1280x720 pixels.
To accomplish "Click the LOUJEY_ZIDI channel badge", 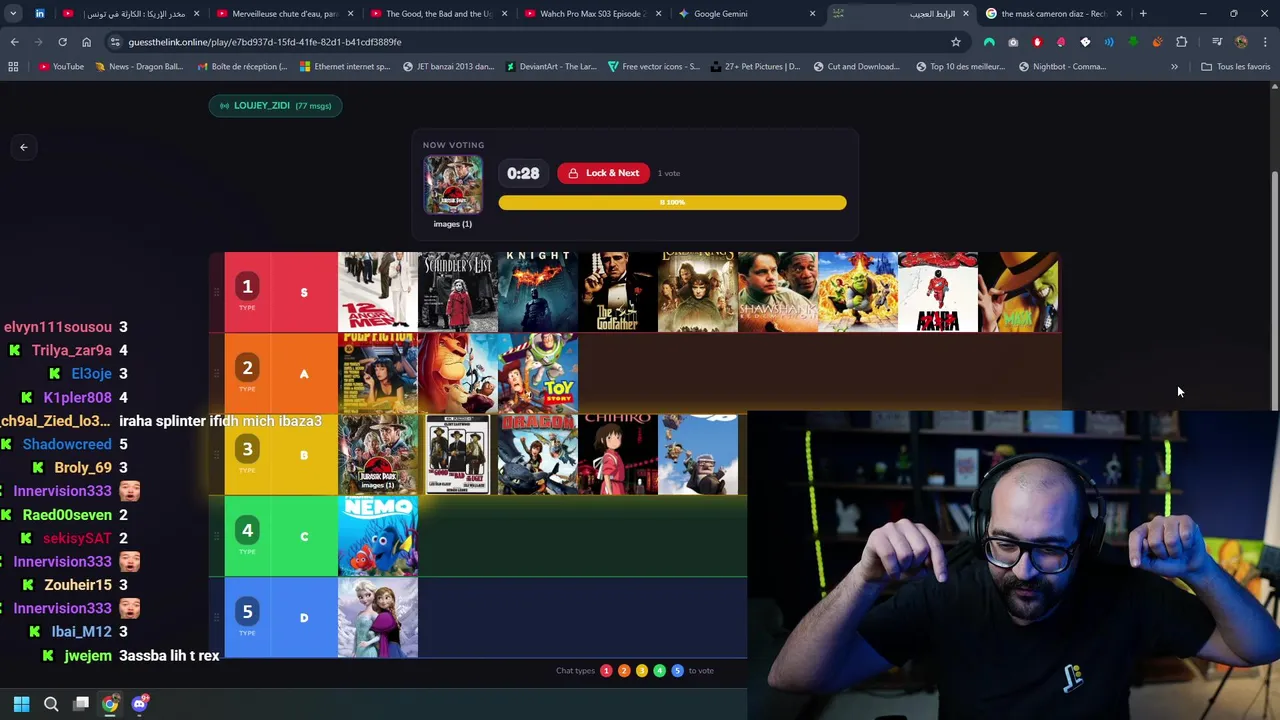I will [x=275, y=105].
